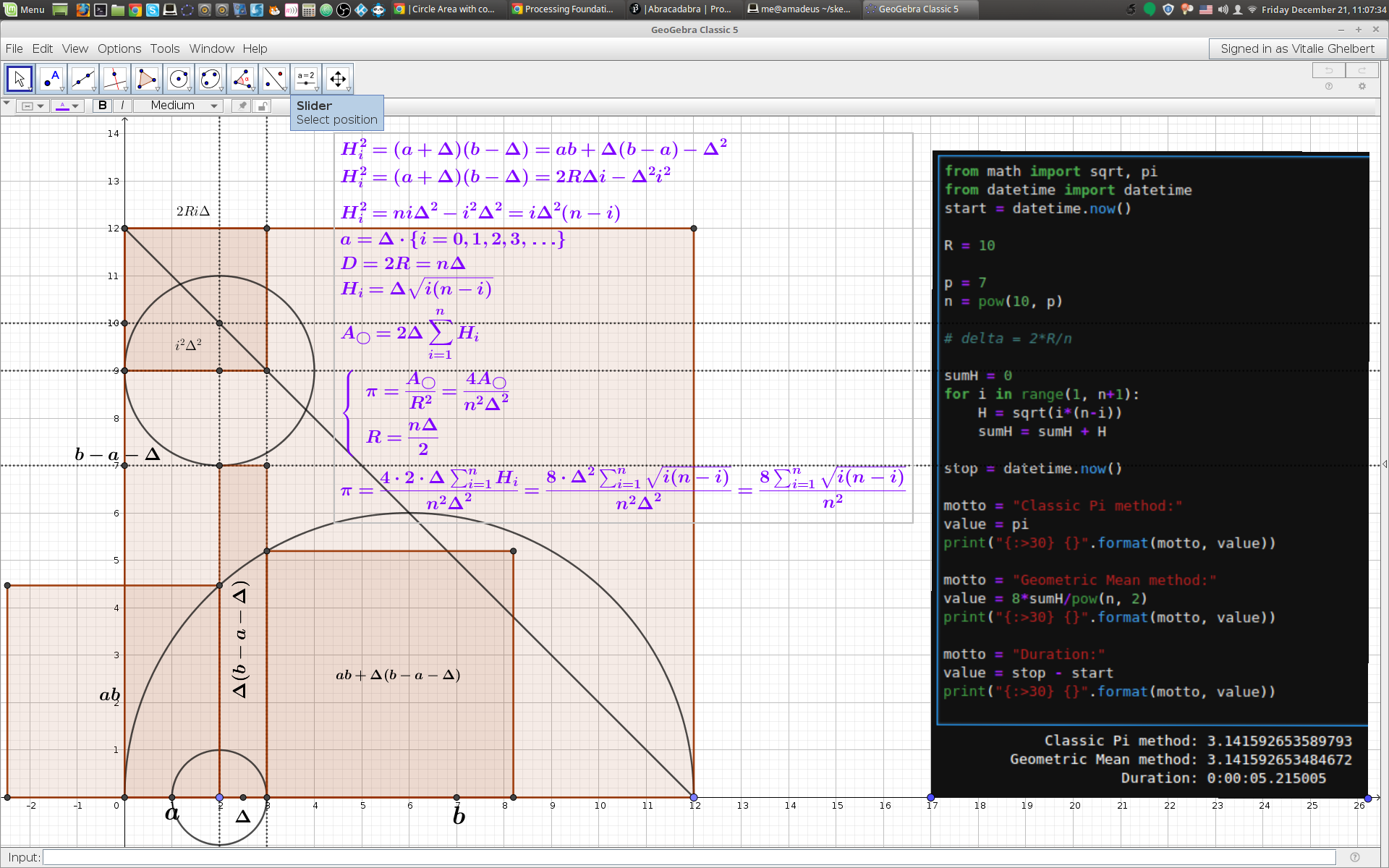The width and height of the screenshot is (1389, 868).
Task: Select the Reflect about Line tool
Action: point(274,79)
